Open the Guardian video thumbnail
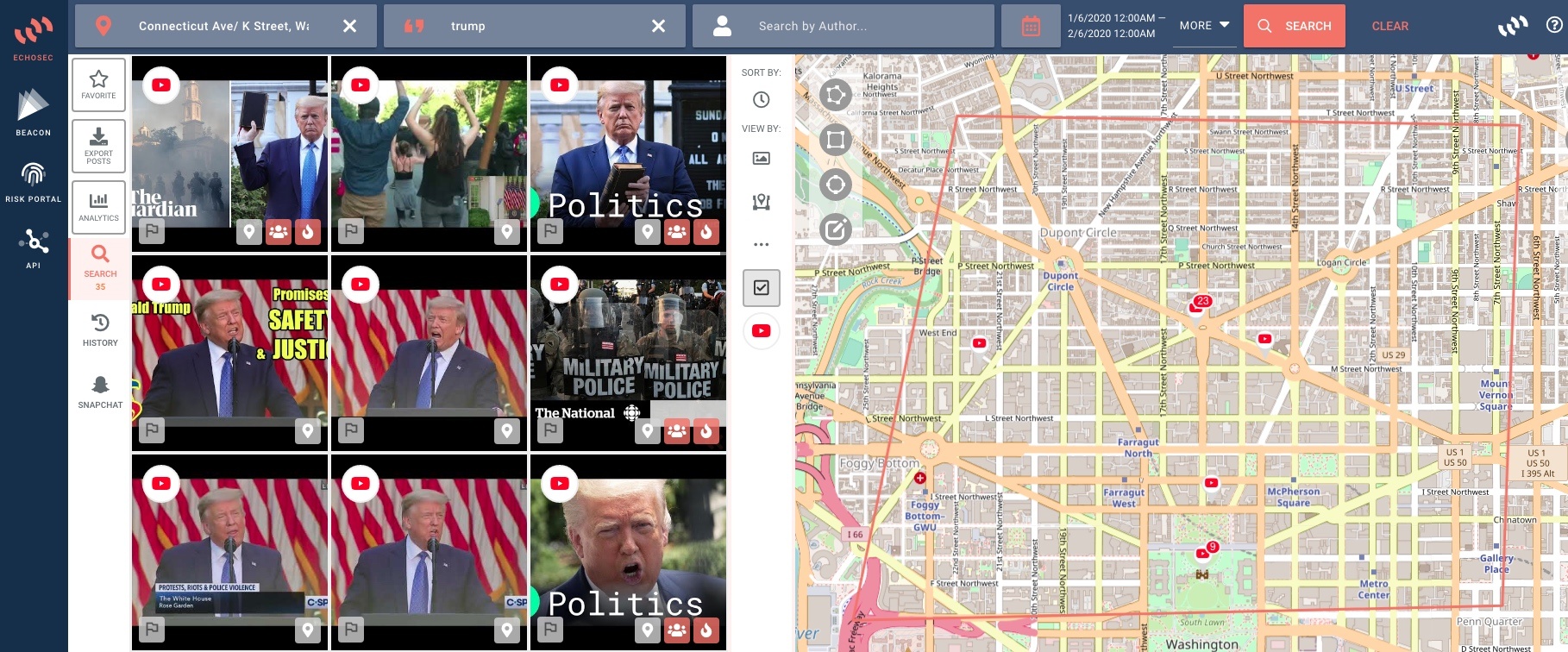Image resolution: width=1568 pixels, height=652 pixels. click(x=230, y=154)
